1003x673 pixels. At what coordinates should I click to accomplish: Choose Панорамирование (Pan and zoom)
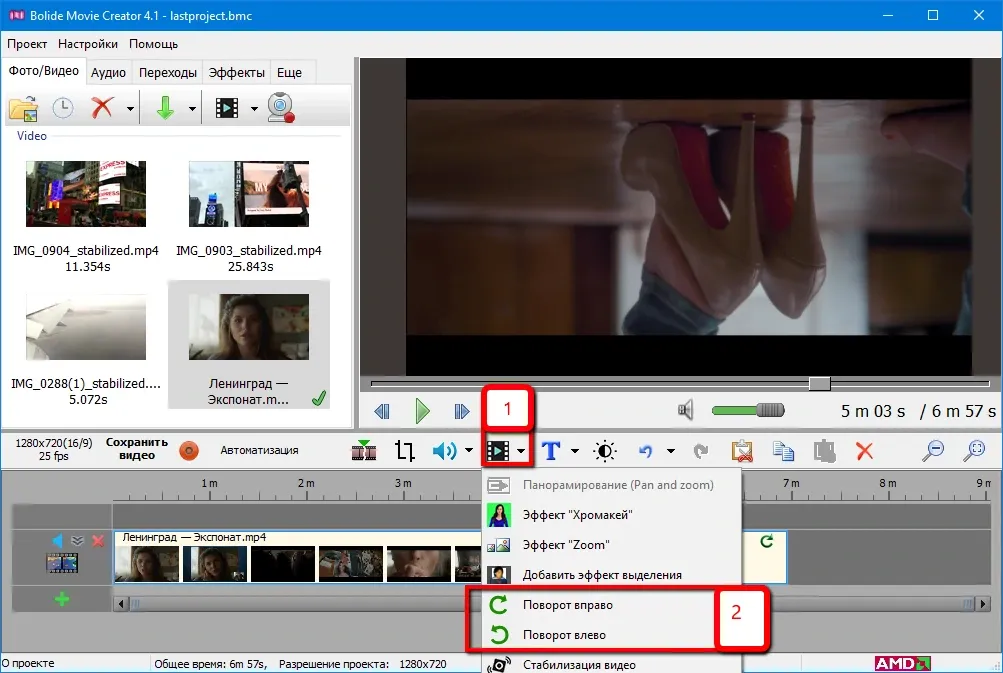tap(612, 485)
